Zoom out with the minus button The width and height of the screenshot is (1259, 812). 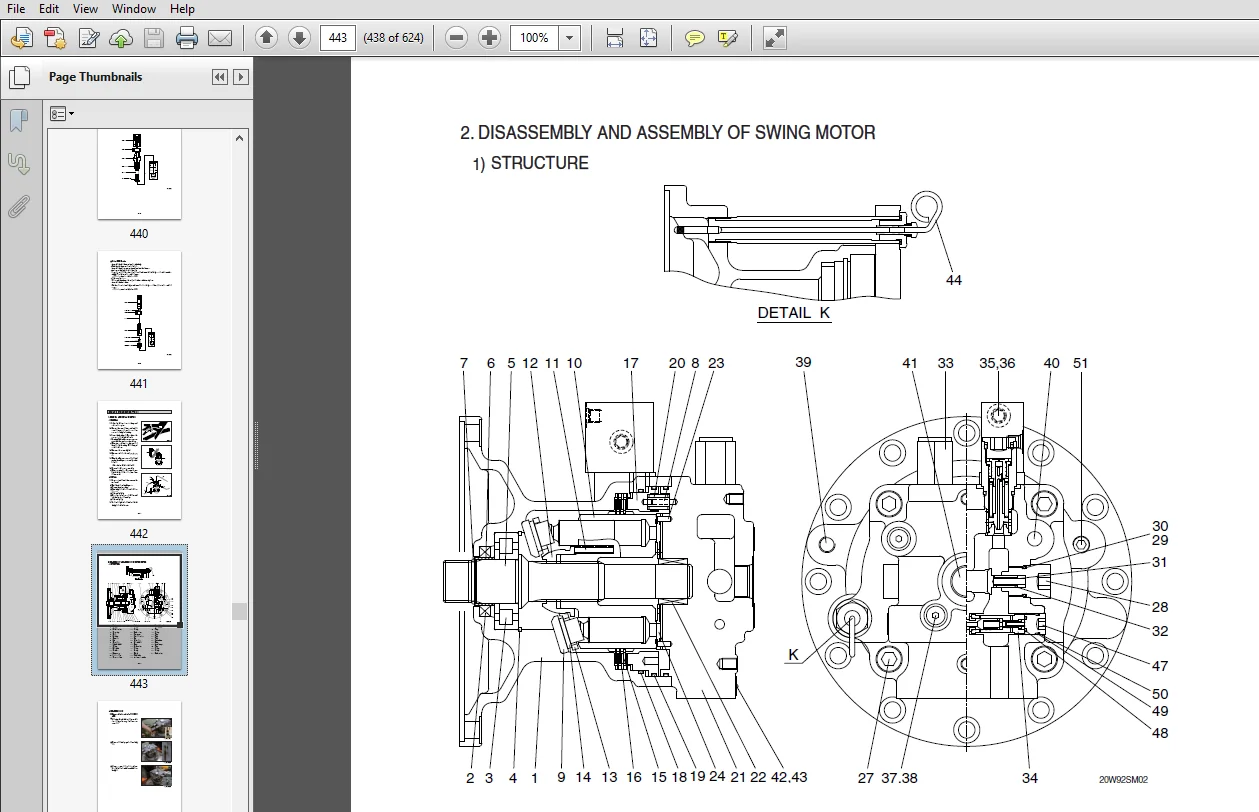(457, 38)
